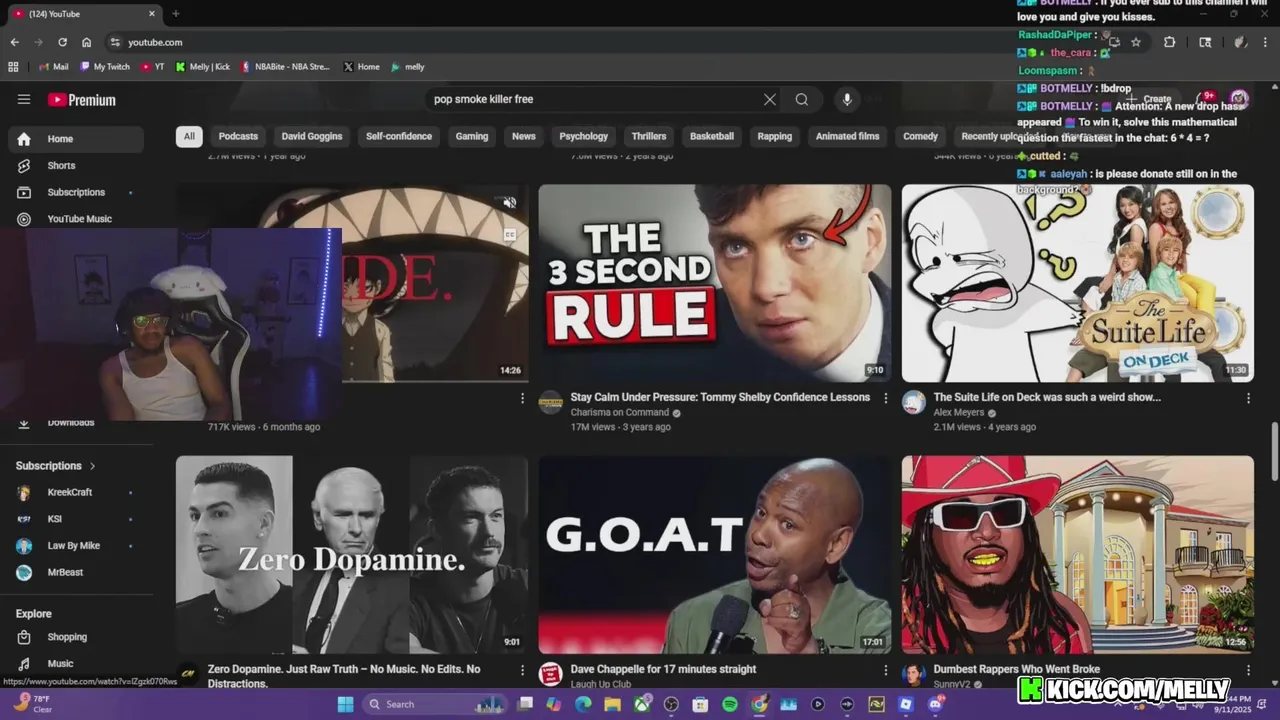Open the browser extensions puzzle icon

pyautogui.click(x=1169, y=42)
